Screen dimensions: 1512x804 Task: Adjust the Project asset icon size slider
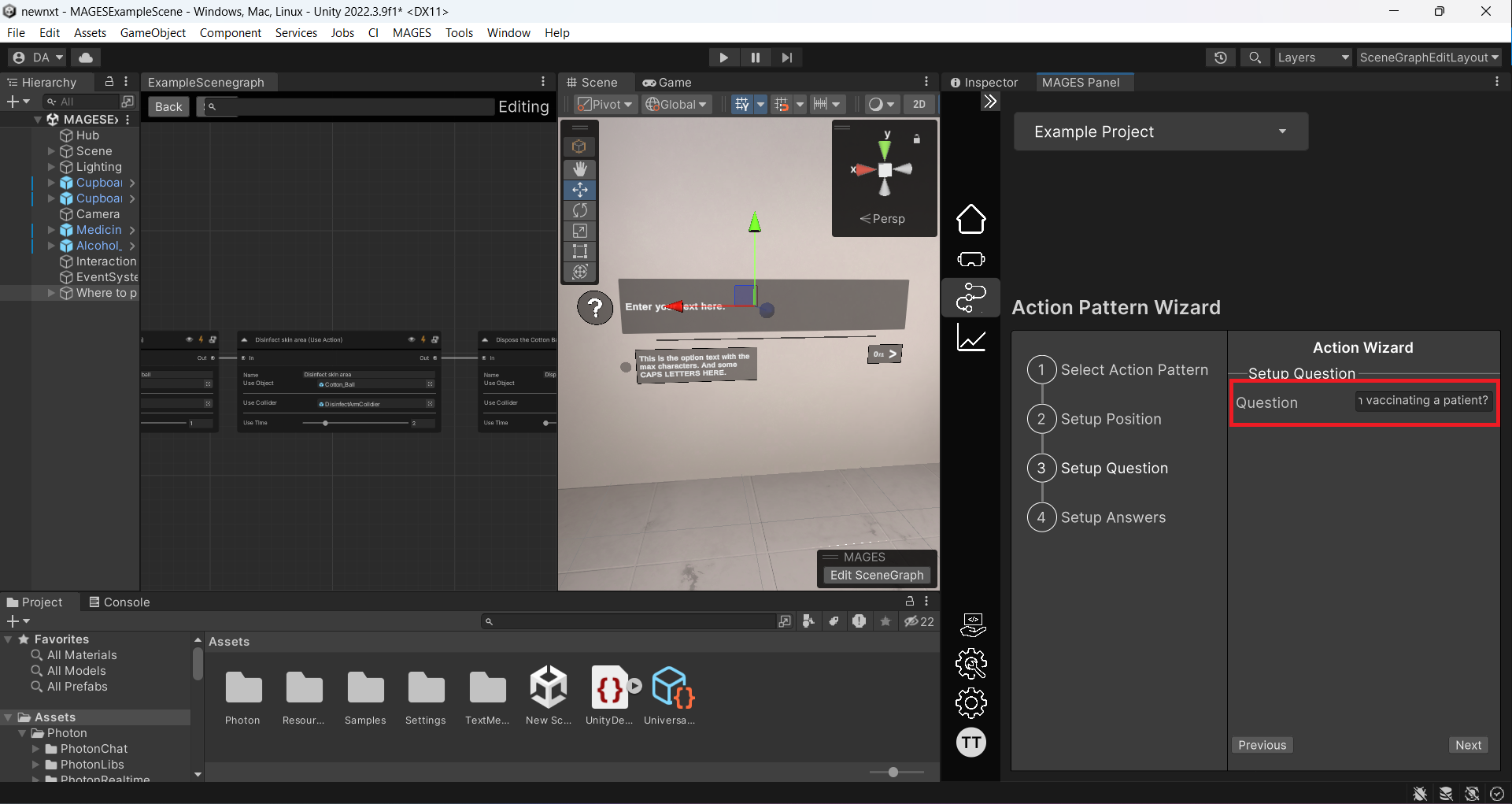[896, 772]
